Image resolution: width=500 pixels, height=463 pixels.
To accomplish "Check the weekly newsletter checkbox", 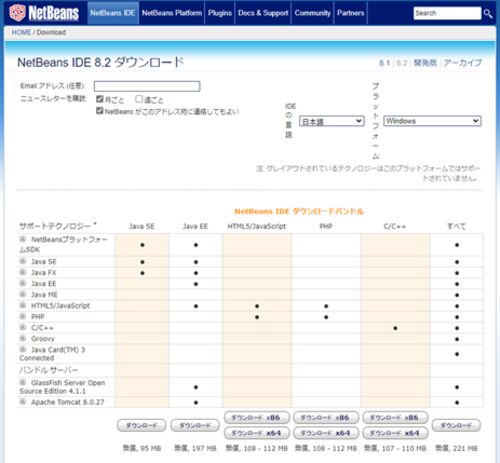I will 139,99.
